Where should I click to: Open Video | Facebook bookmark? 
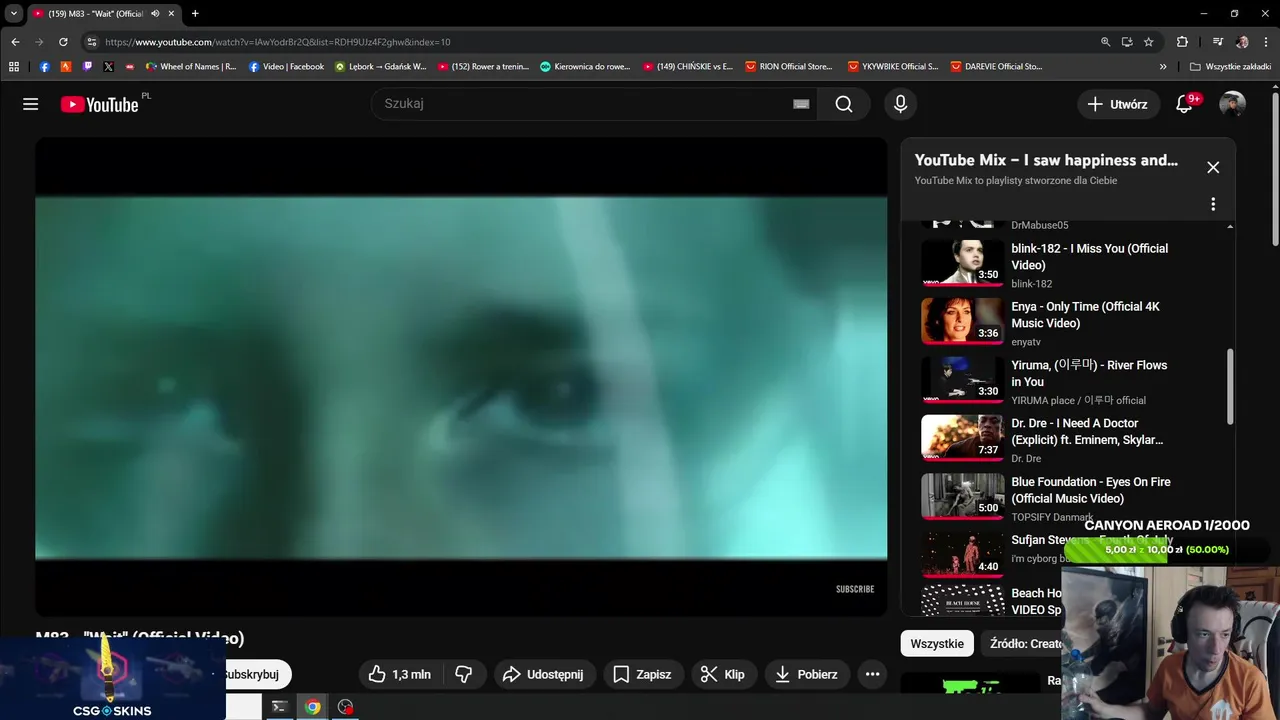click(286, 67)
